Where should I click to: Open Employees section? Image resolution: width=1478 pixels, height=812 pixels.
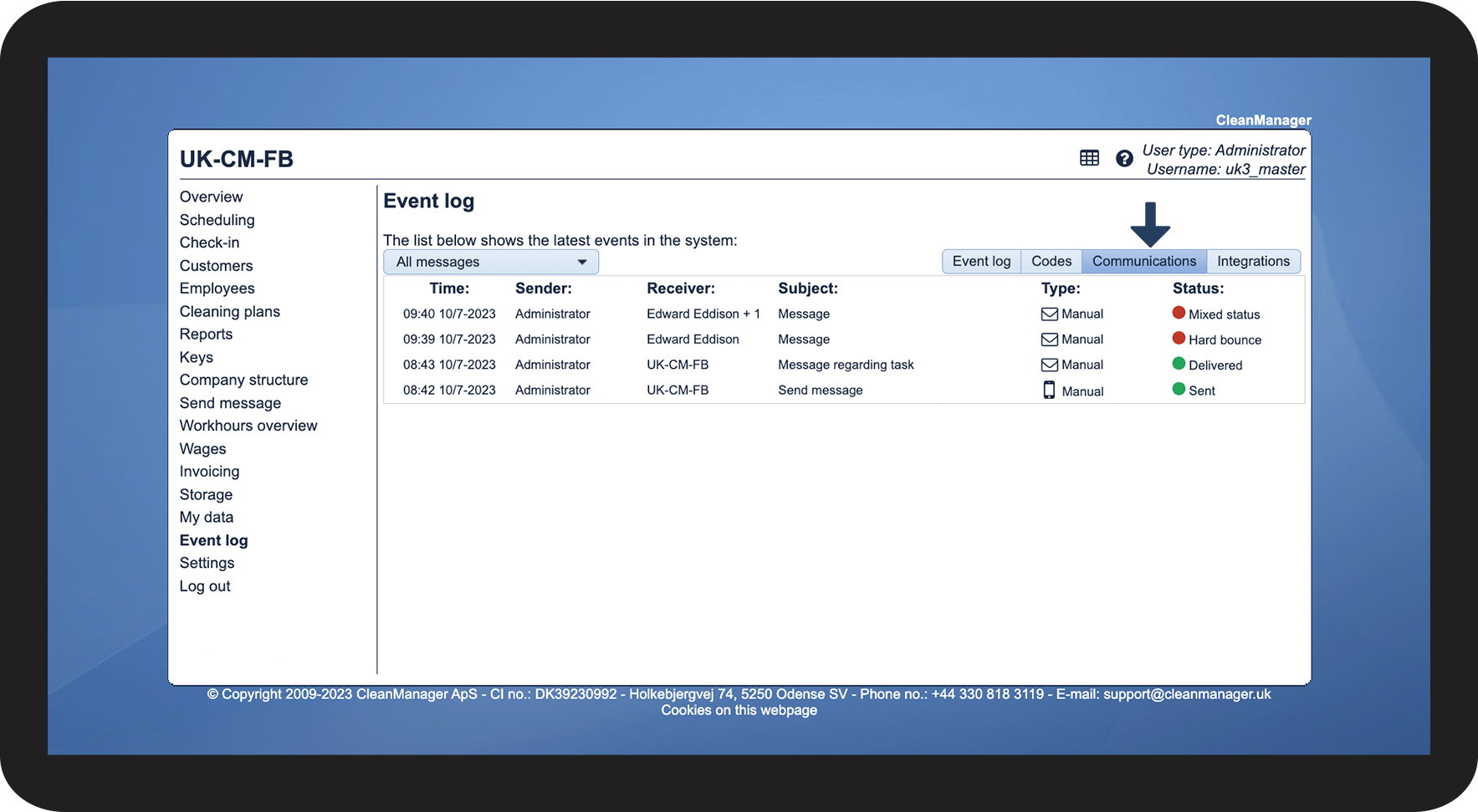(x=217, y=289)
